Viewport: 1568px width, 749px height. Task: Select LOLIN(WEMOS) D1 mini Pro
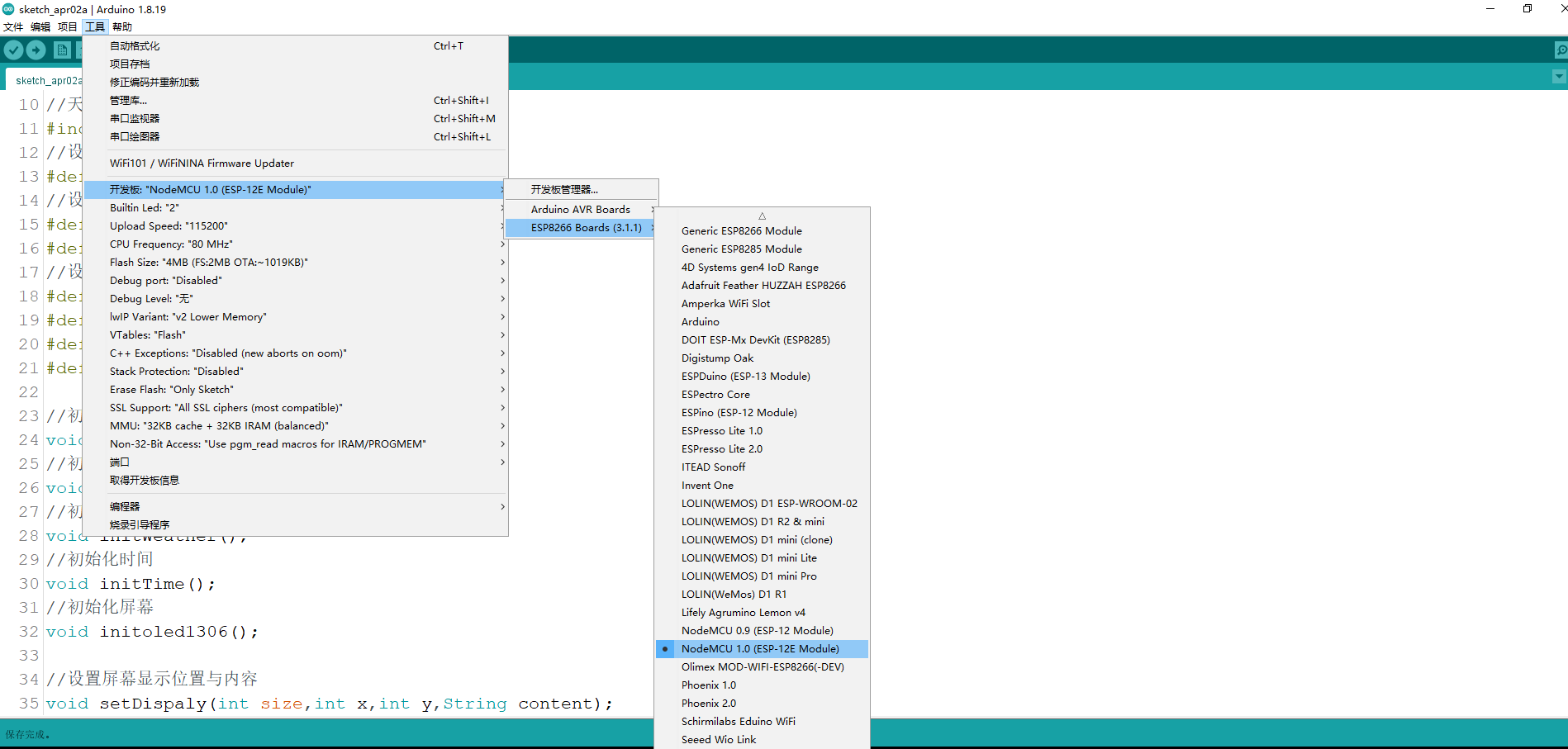tap(761, 576)
